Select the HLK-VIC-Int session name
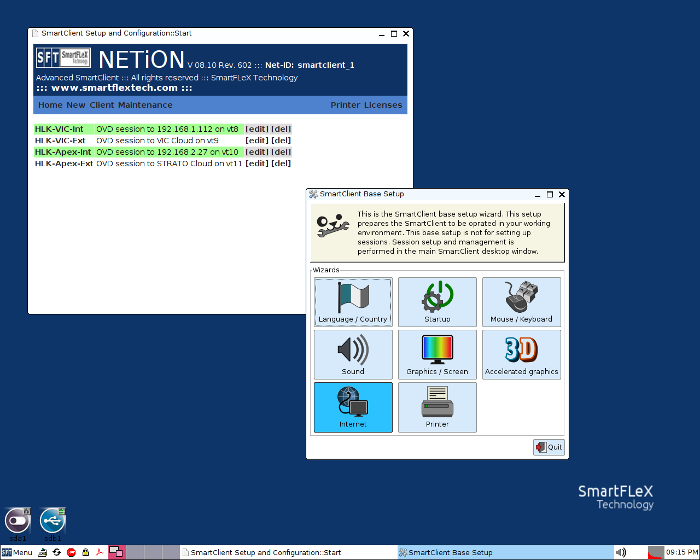Image resolution: width=700 pixels, height=560 pixels. 59,129
